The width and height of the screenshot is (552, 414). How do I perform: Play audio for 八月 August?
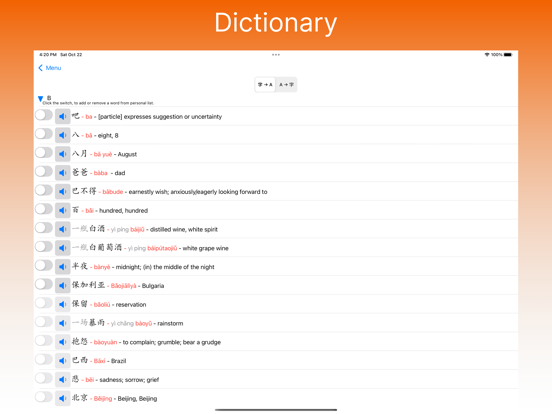tap(63, 154)
